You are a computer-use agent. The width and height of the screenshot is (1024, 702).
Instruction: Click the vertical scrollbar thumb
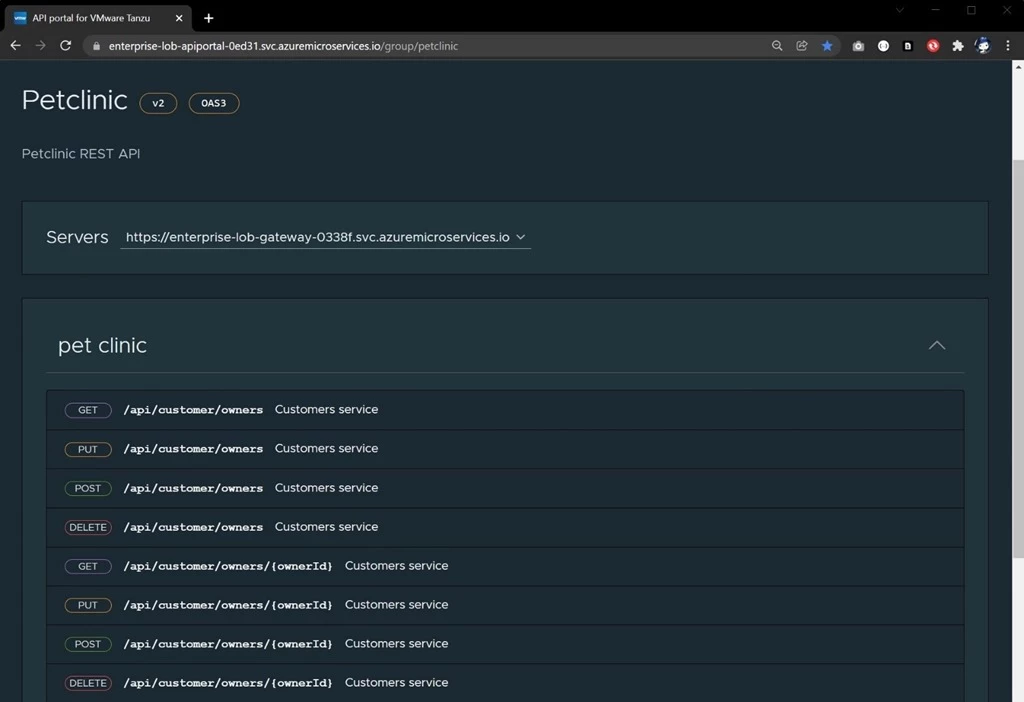(1018, 358)
